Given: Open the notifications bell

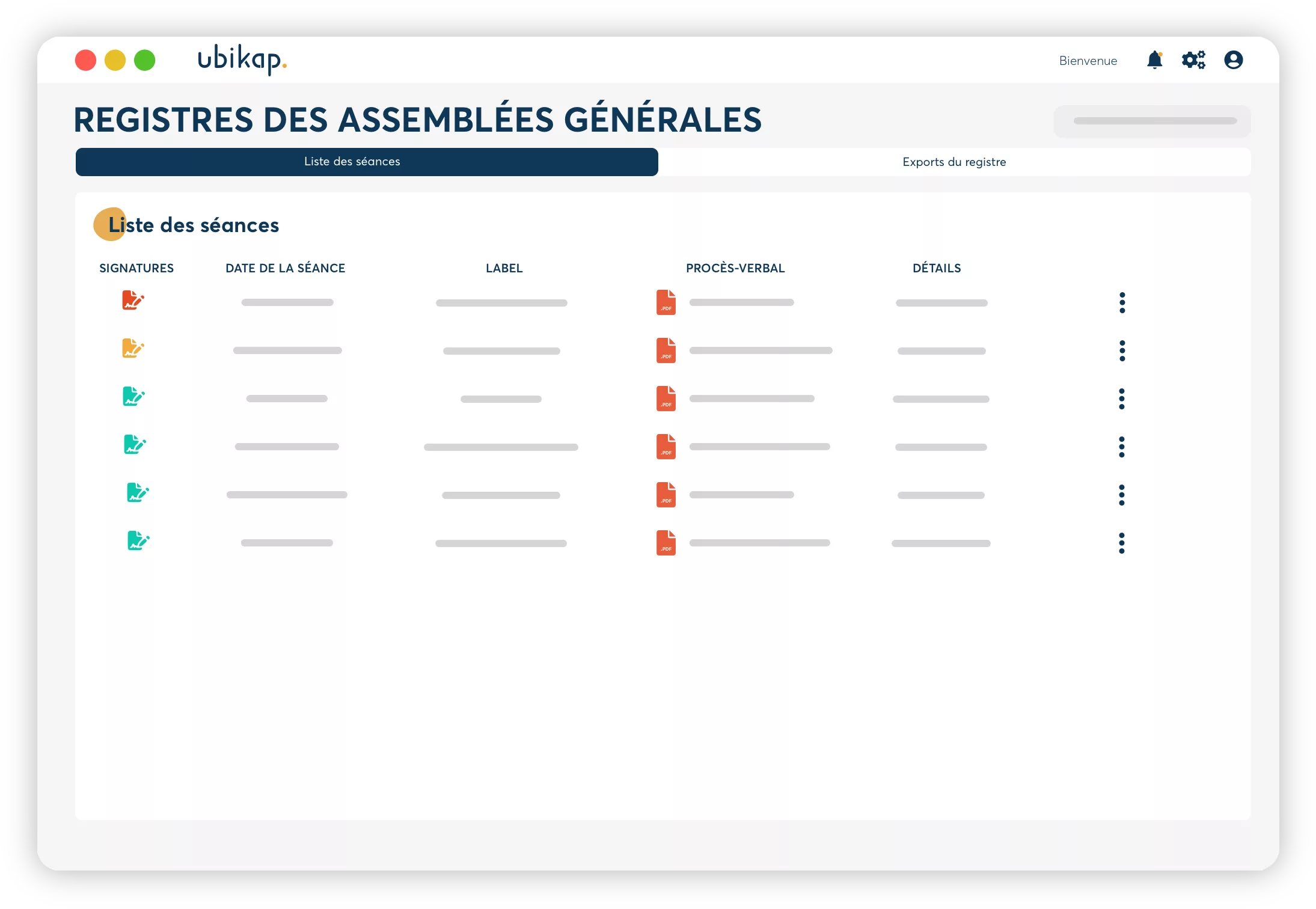Looking at the screenshot, I should point(1154,60).
